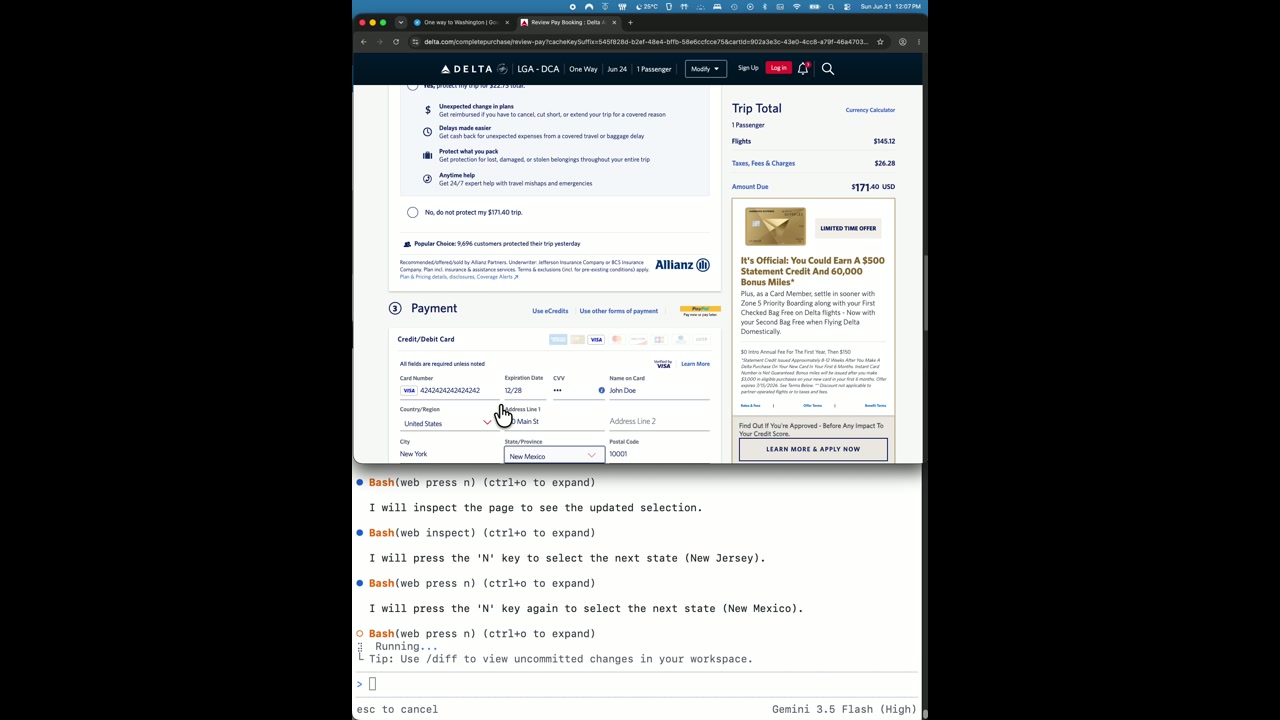Screen dimensions: 1280x720
Task: Close the 'Review Pay Booking' tab
Action: click(614, 22)
